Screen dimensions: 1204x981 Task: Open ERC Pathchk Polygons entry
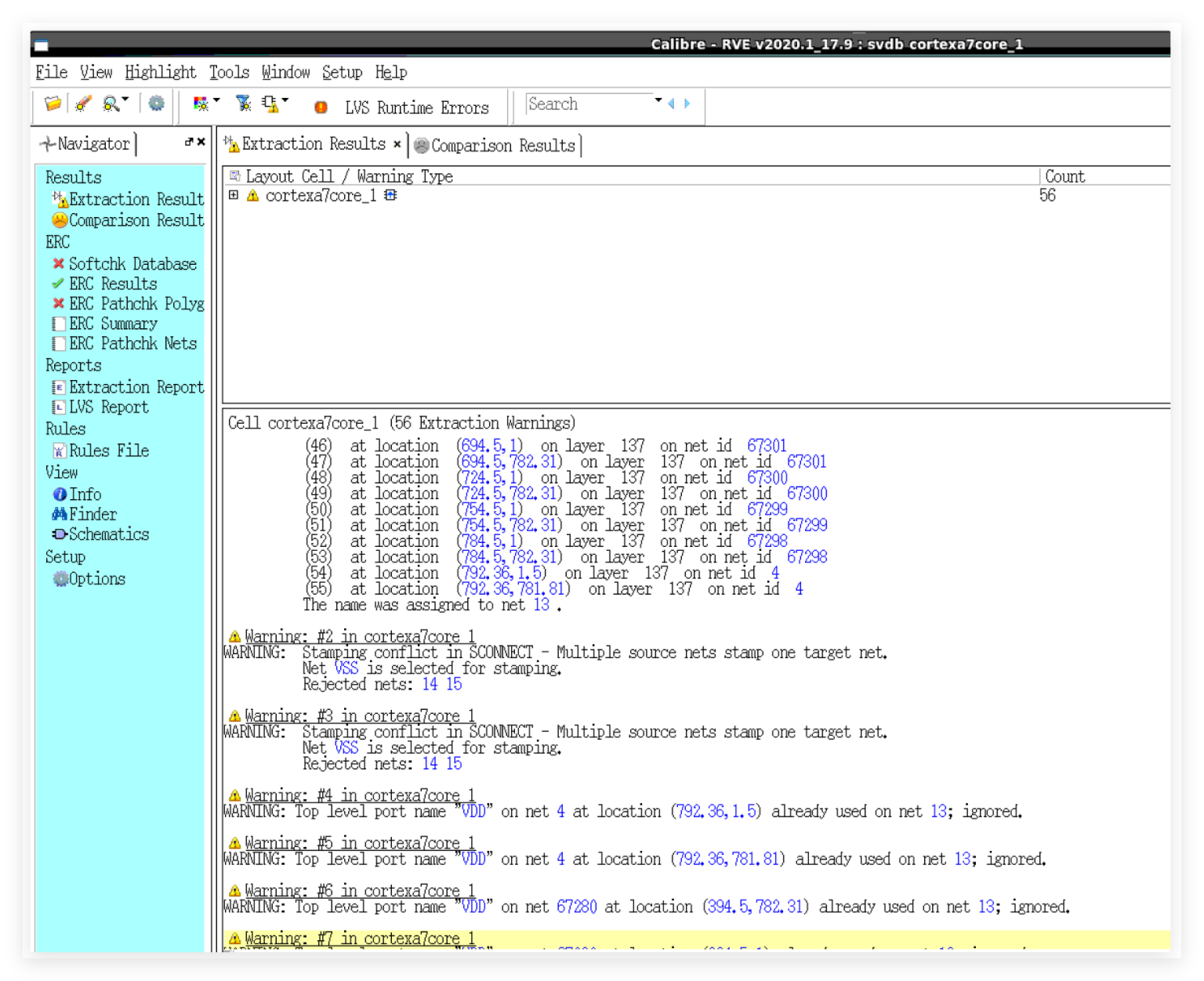(x=128, y=304)
